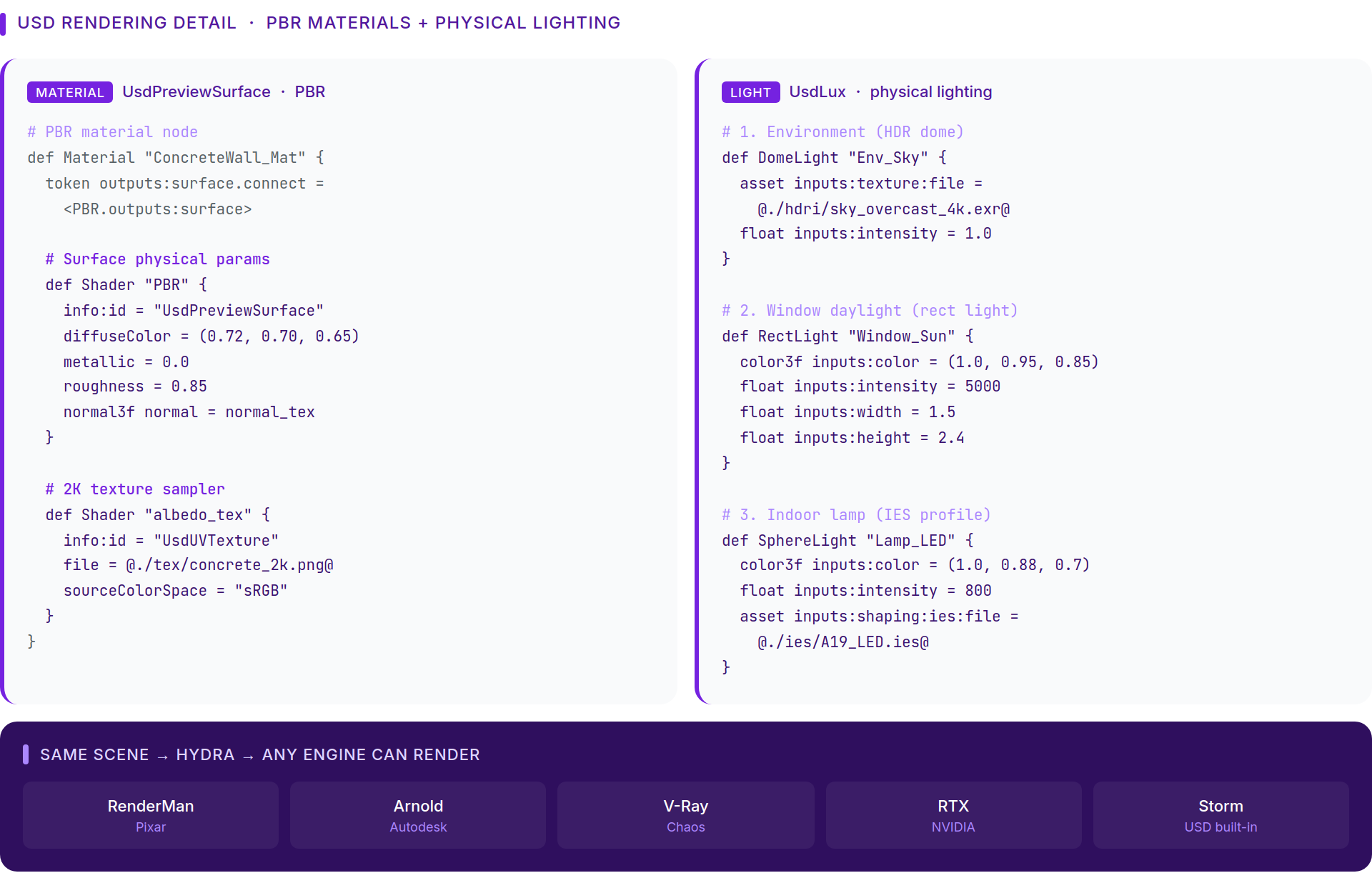Click the LIGHT badge label
The height and width of the screenshot is (883, 1372).
(x=750, y=92)
